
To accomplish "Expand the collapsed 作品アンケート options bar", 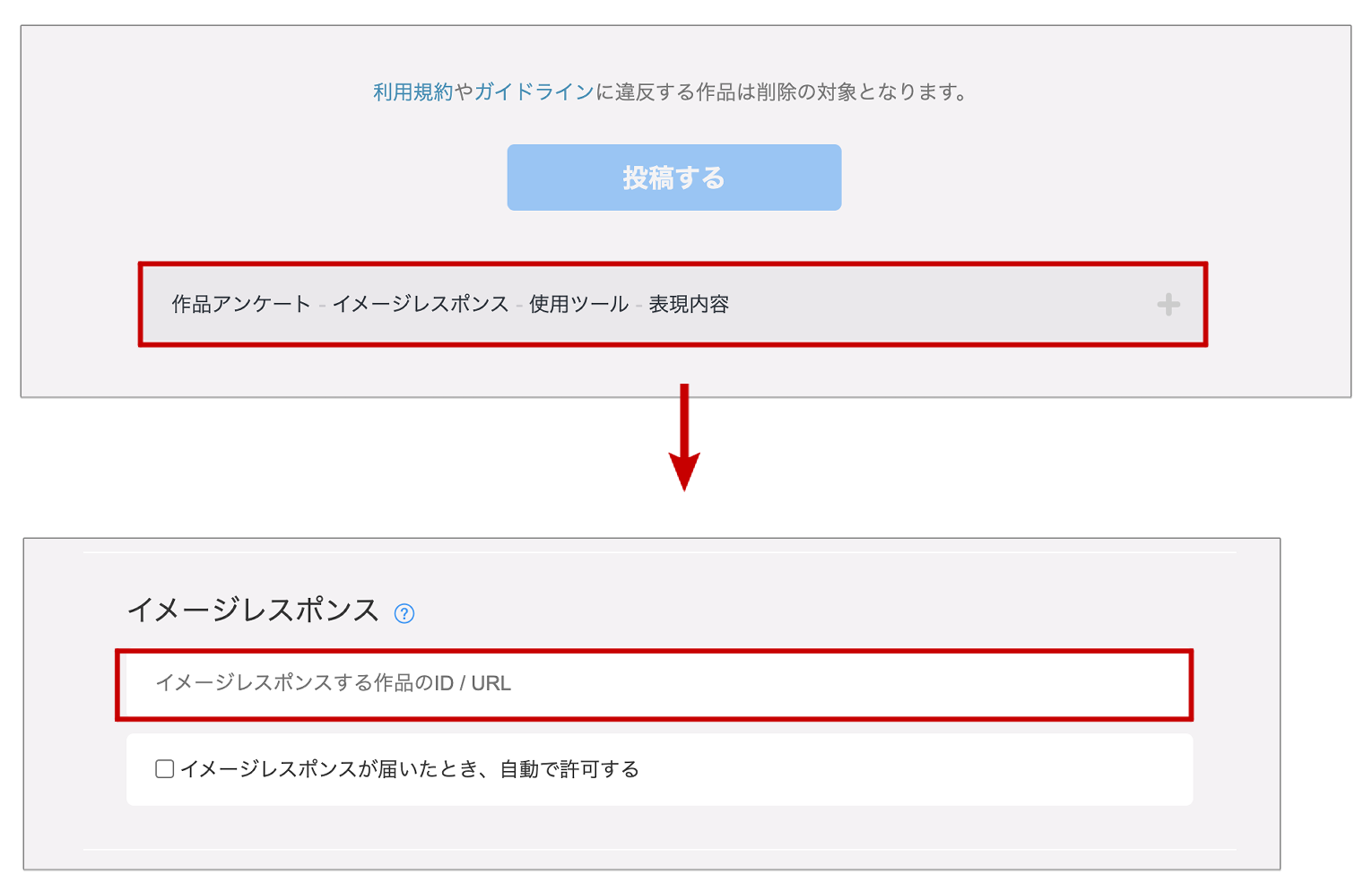I will [673, 305].
